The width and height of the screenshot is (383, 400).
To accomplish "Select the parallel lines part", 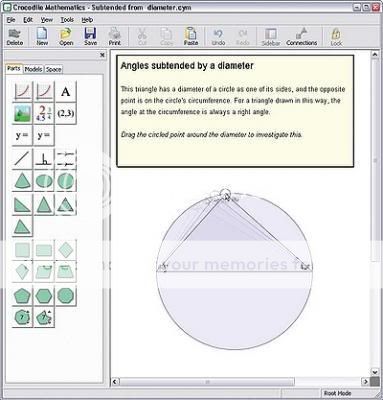I will (66, 158).
